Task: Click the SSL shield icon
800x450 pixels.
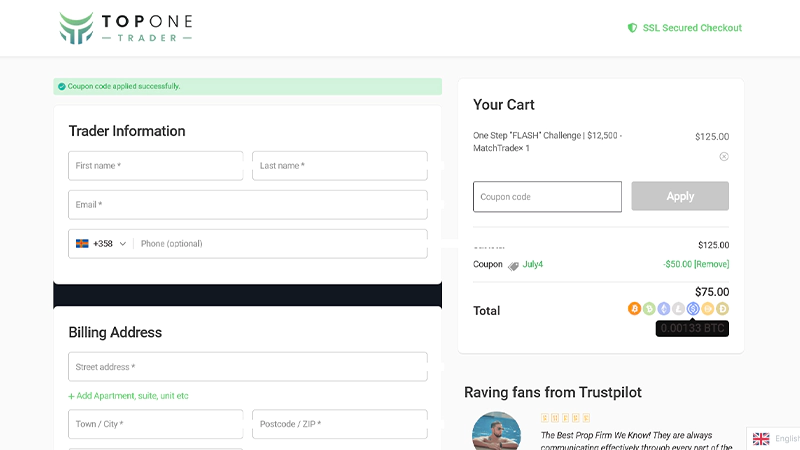Action: (x=632, y=28)
